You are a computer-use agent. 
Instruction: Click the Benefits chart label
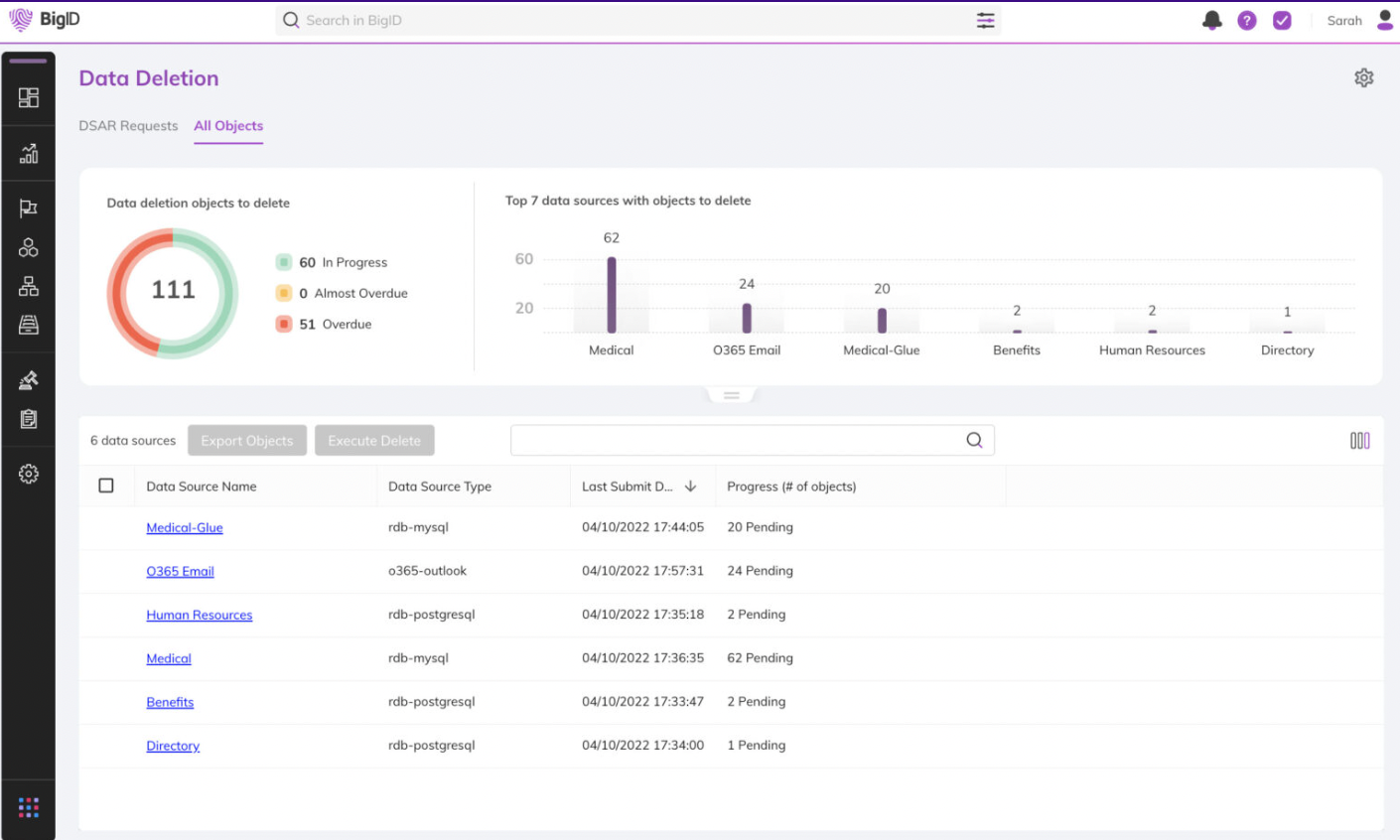click(1017, 350)
